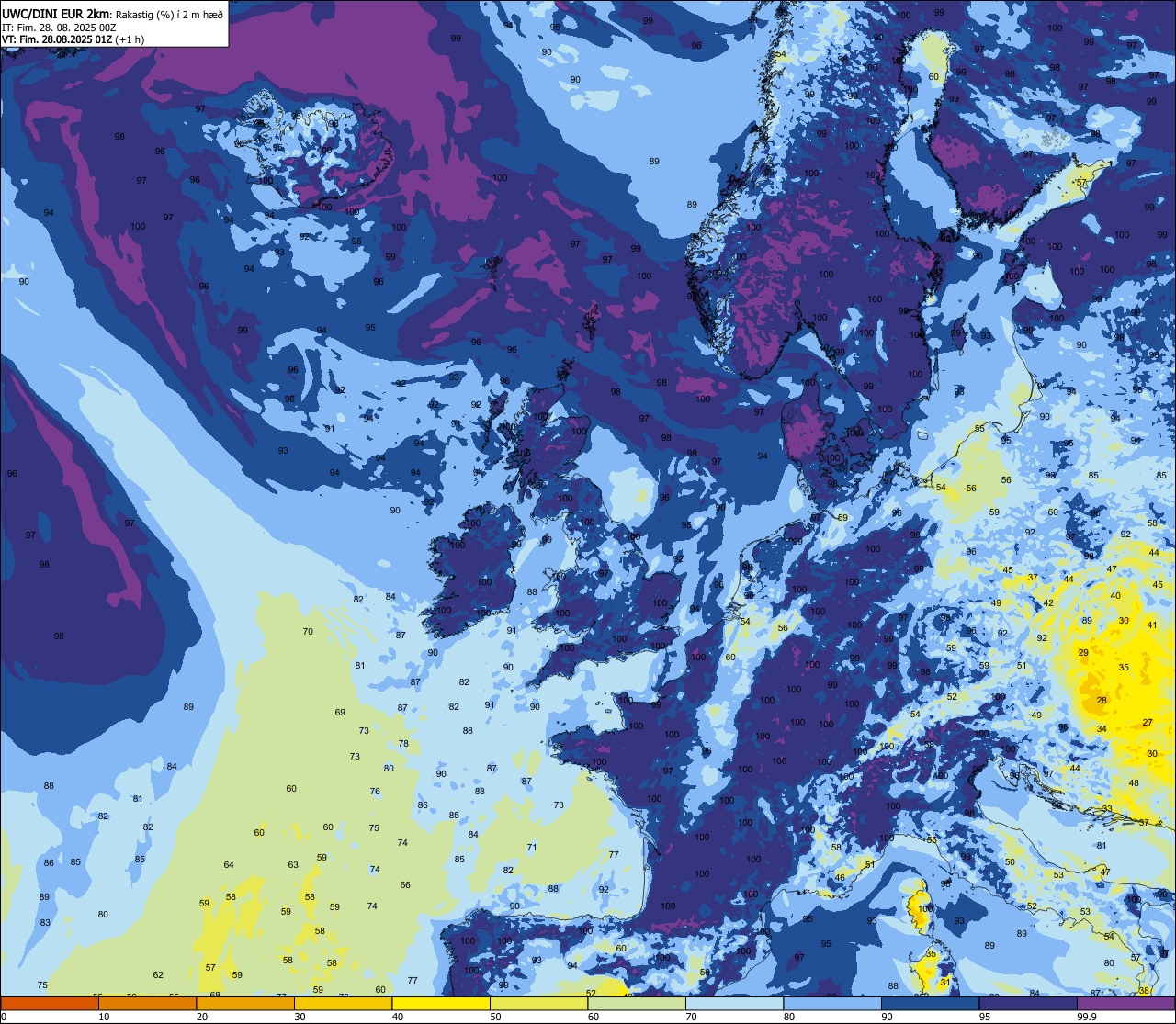This screenshot has height=1024, width=1176.
Task: Click the '50' legend scale label
Action: click(495, 1017)
